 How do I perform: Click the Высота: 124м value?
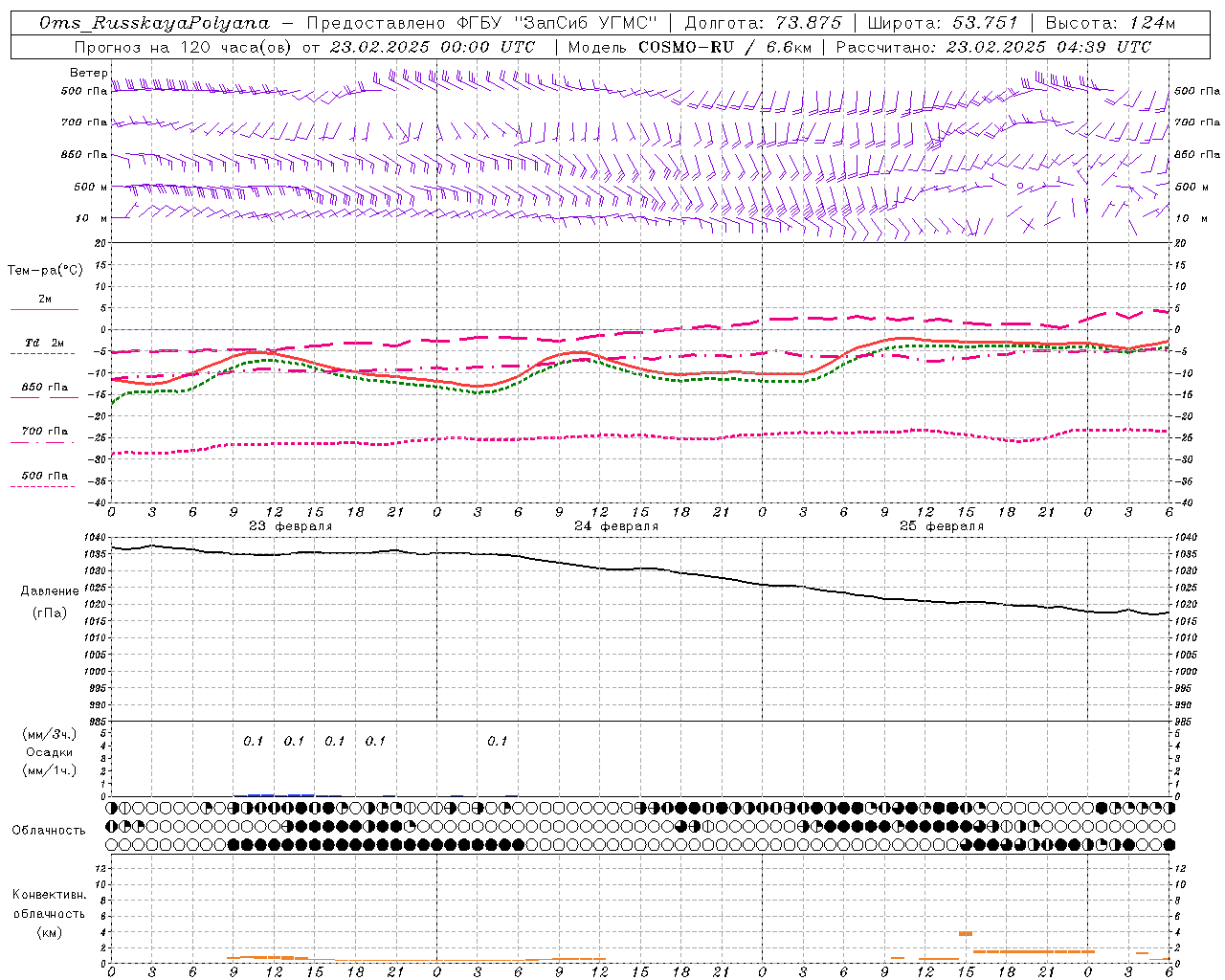point(1110,23)
